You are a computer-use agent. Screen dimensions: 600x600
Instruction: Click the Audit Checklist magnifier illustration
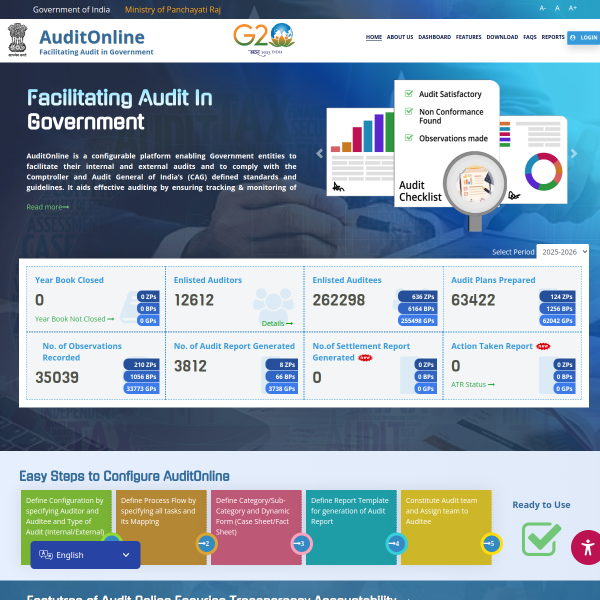475,191
